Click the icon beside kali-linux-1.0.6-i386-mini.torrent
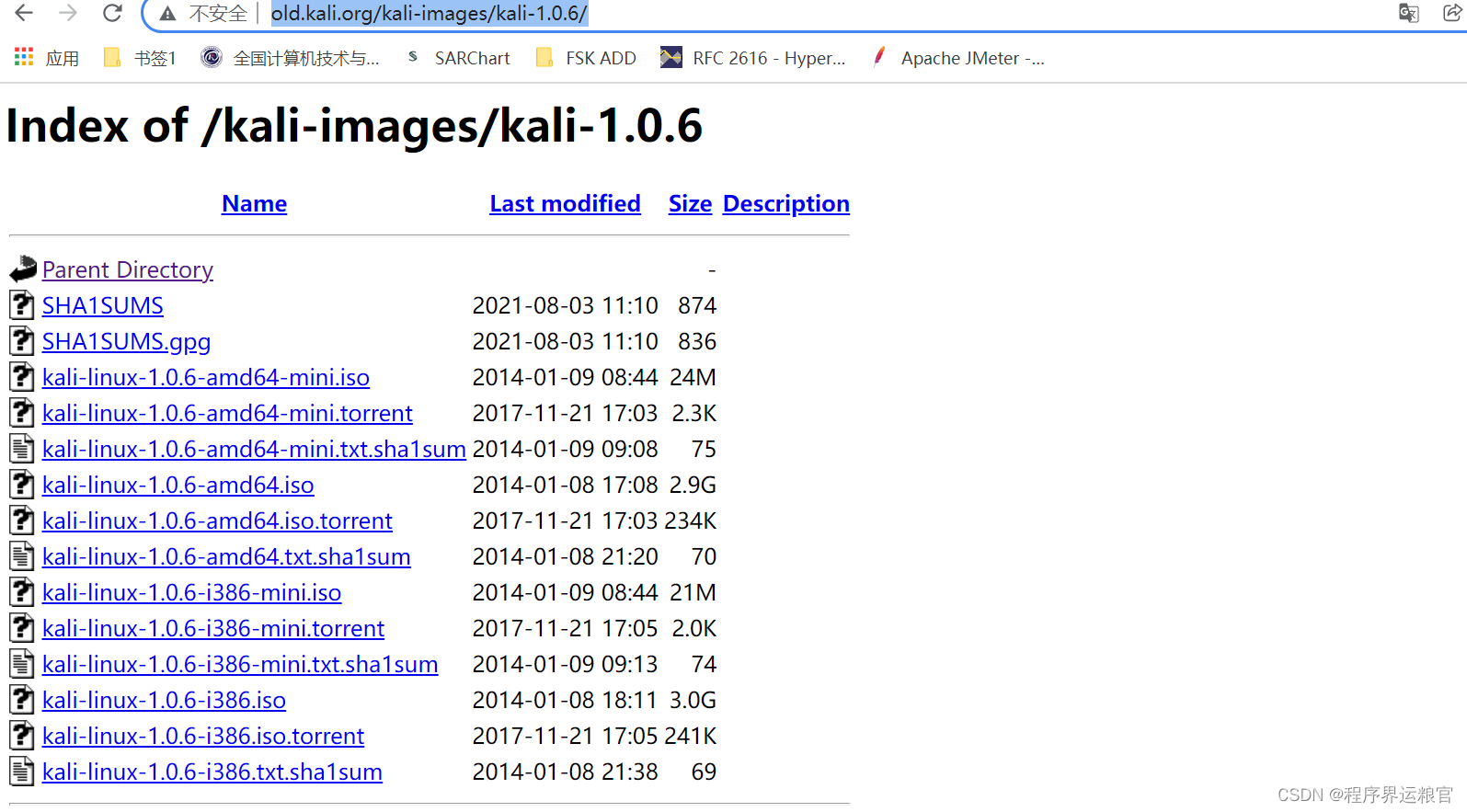This screenshot has height=812, width=1467. (22, 628)
